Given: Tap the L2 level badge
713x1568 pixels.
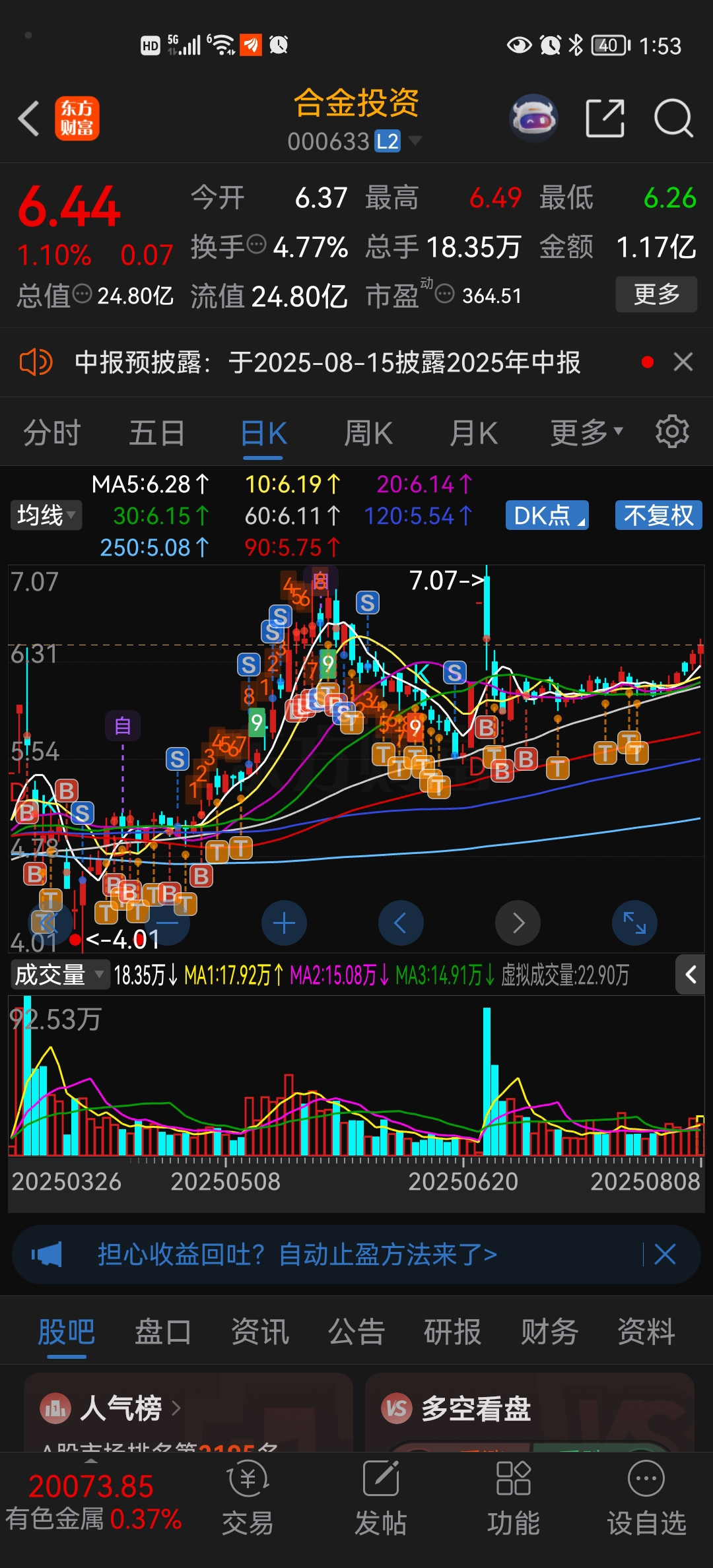Looking at the screenshot, I should pos(388,141).
